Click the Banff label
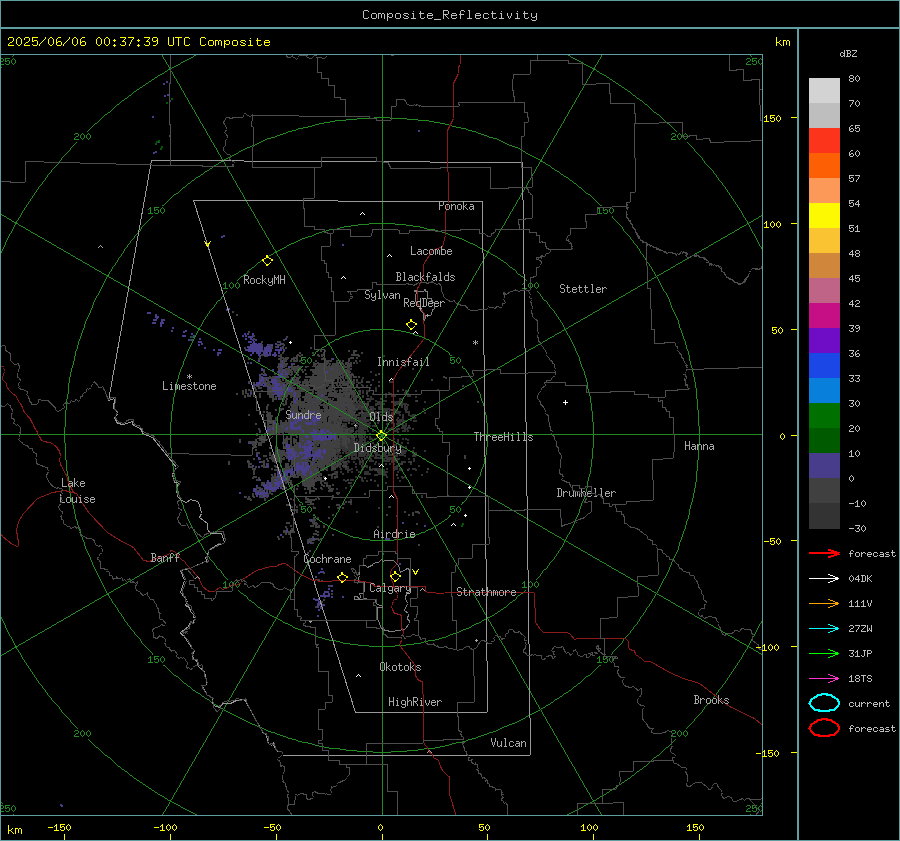 click(165, 557)
